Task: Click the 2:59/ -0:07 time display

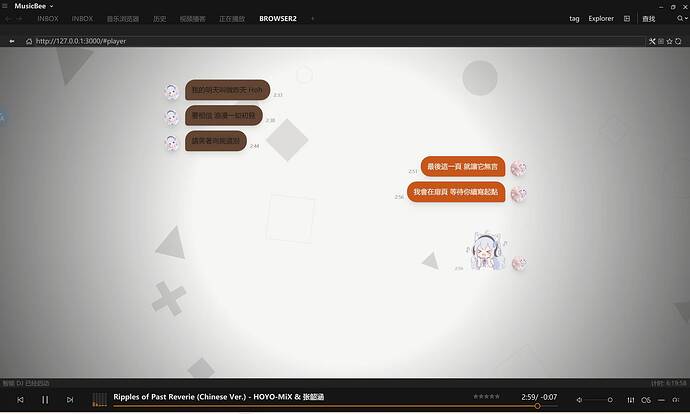Action: [x=539, y=397]
